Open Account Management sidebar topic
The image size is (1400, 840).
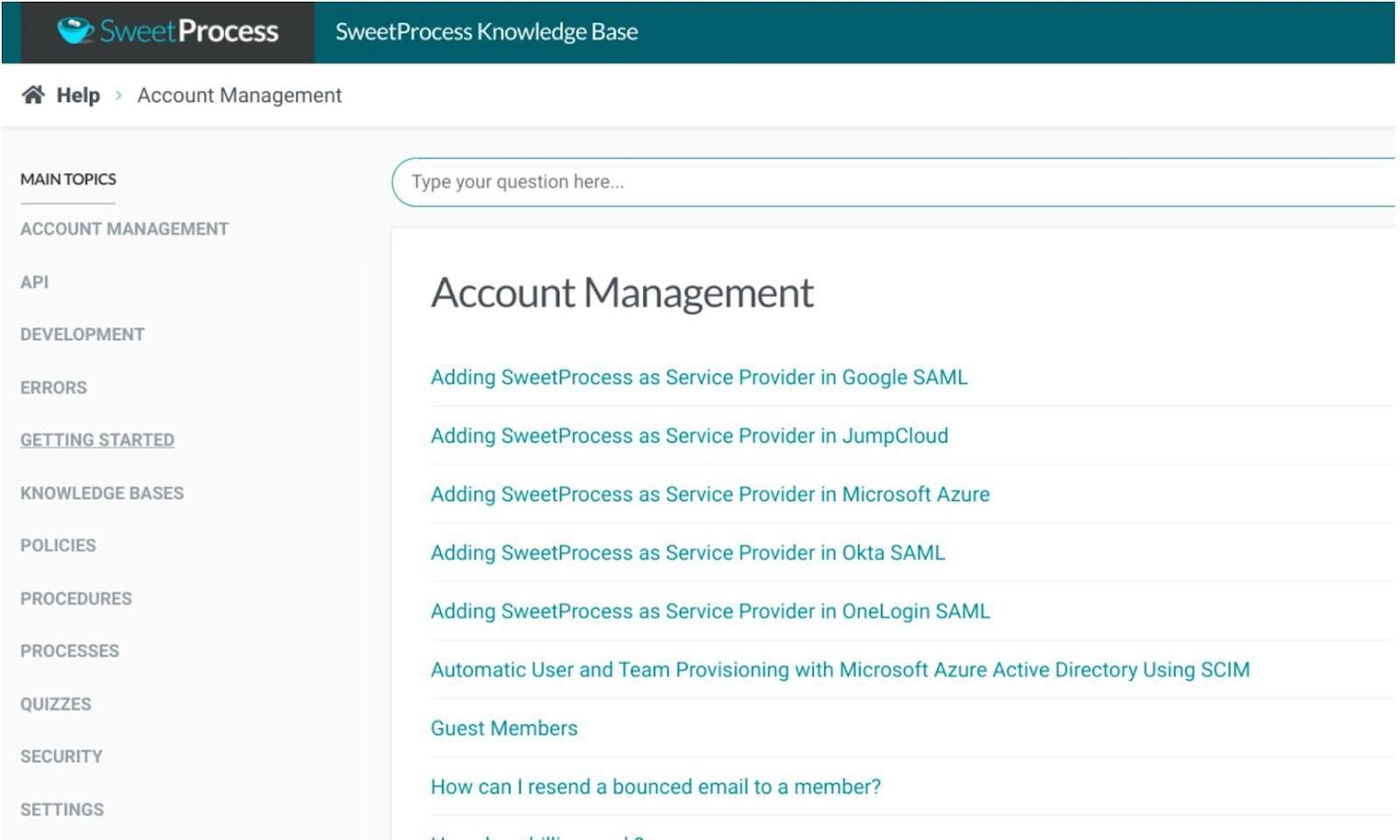(124, 229)
